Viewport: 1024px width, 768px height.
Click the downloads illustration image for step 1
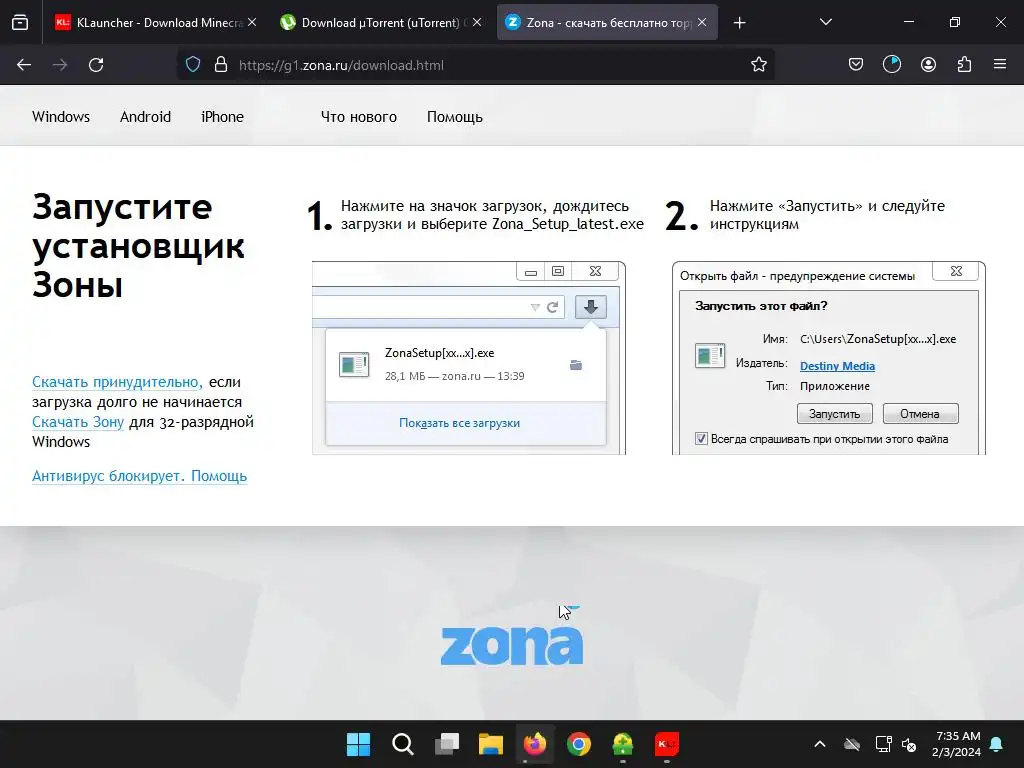tap(469, 358)
